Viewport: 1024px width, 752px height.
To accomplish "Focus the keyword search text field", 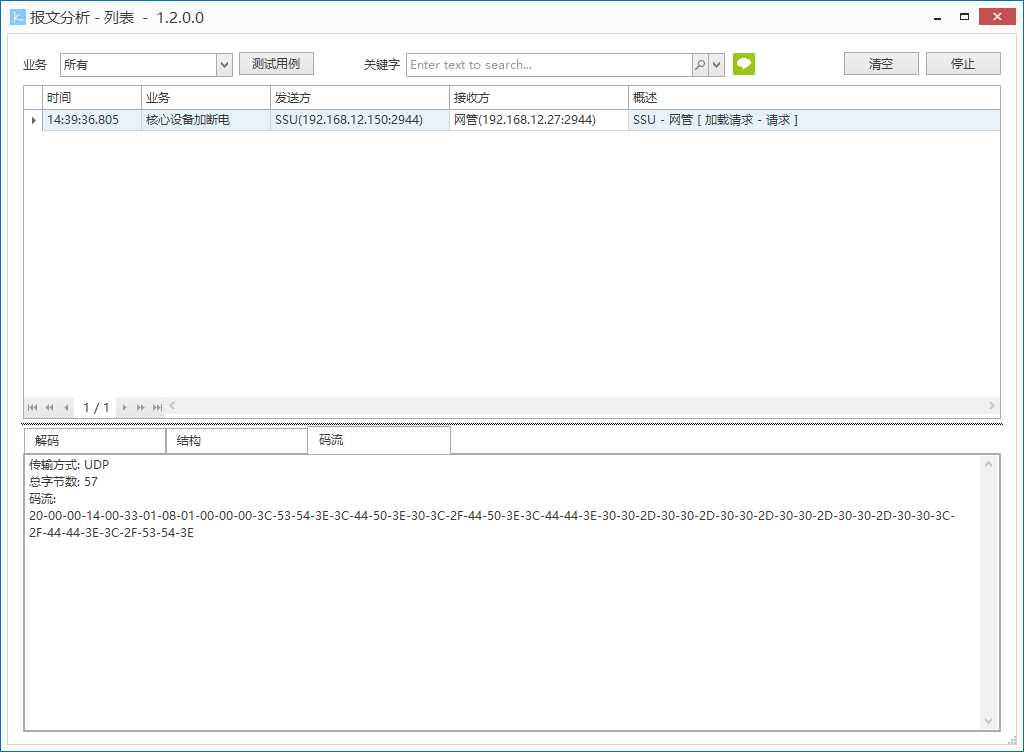I will tap(549, 65).
